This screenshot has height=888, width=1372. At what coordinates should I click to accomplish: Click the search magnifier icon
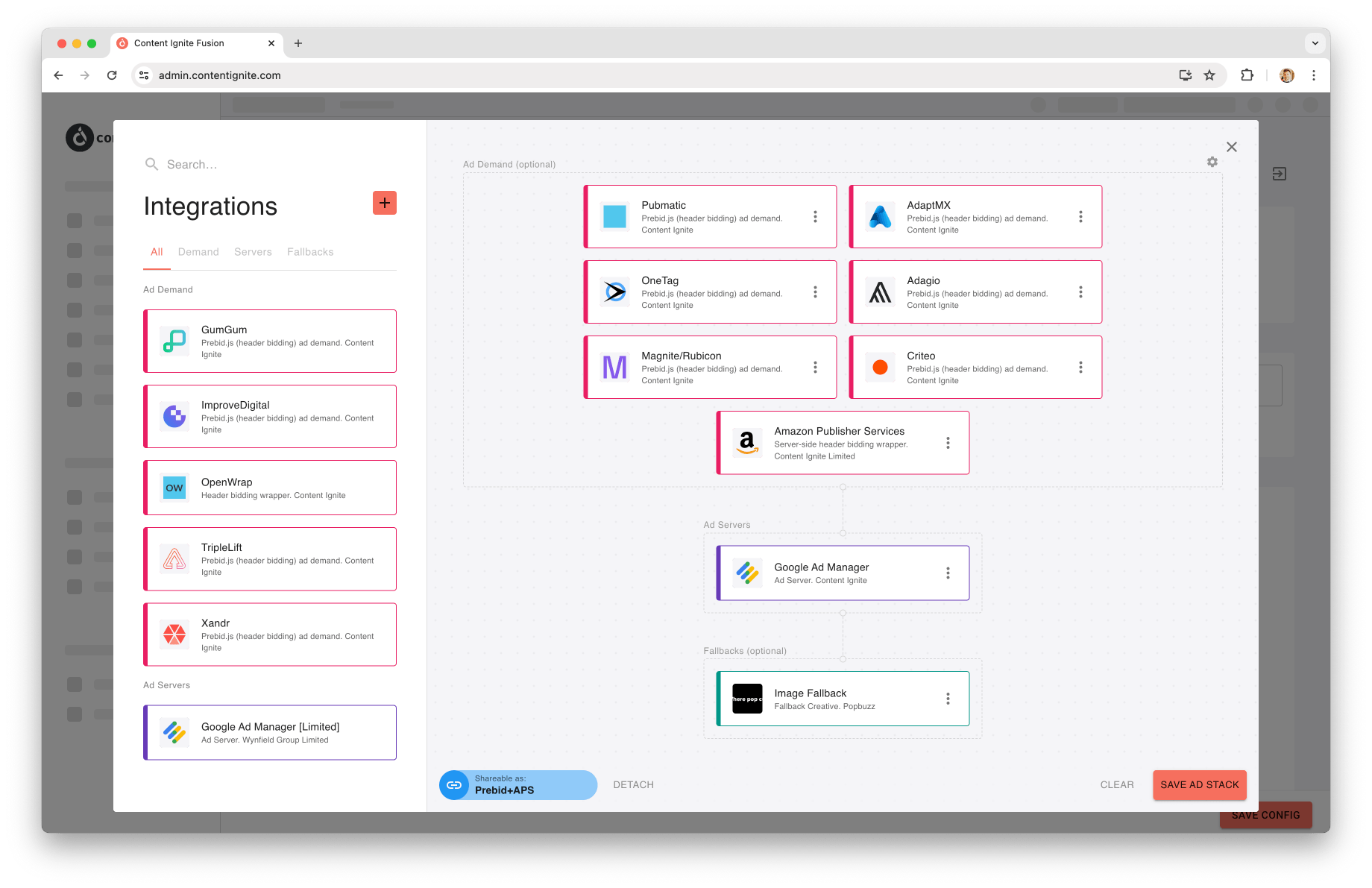tap(151, 164)
